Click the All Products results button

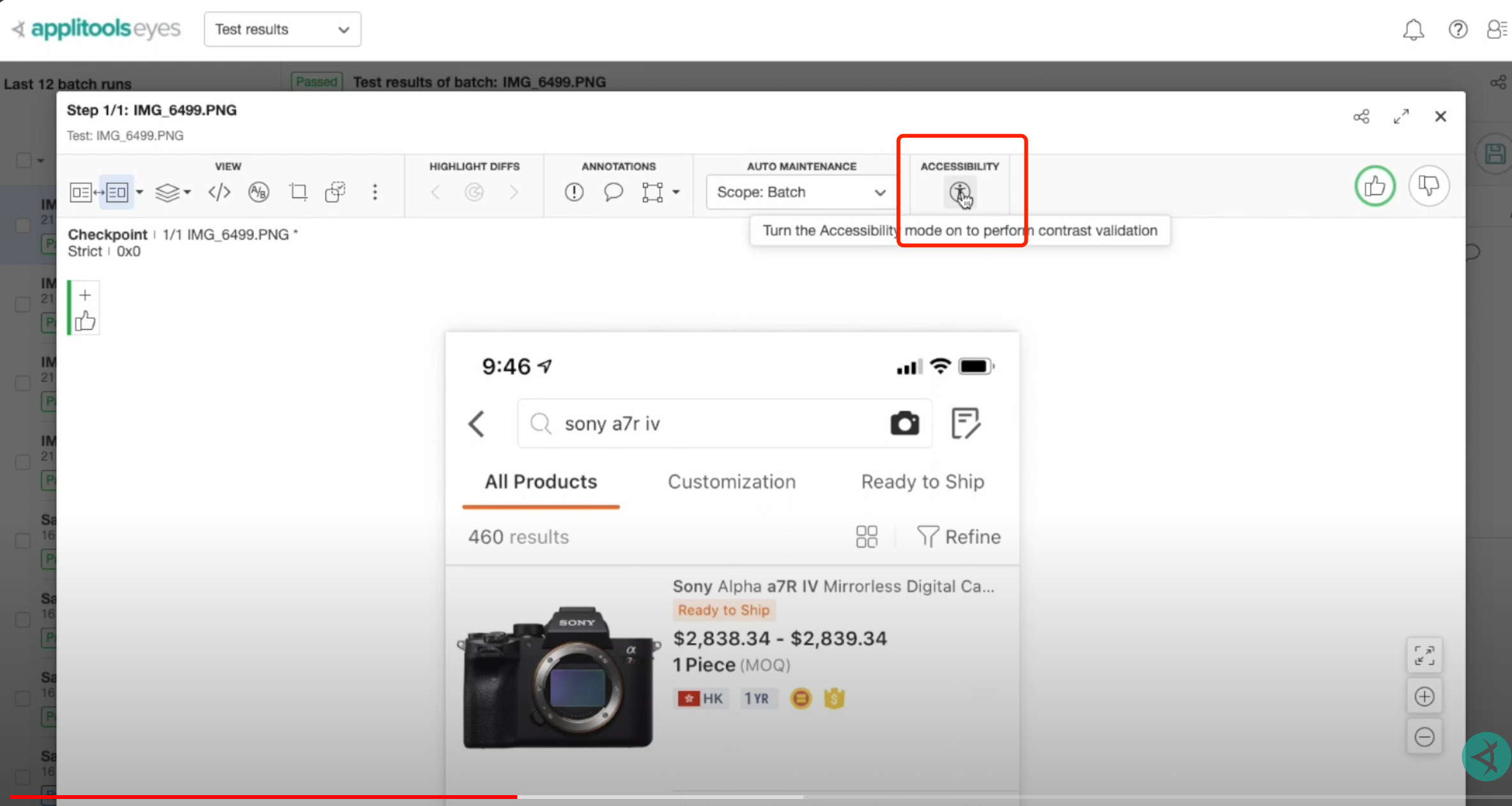540,481
